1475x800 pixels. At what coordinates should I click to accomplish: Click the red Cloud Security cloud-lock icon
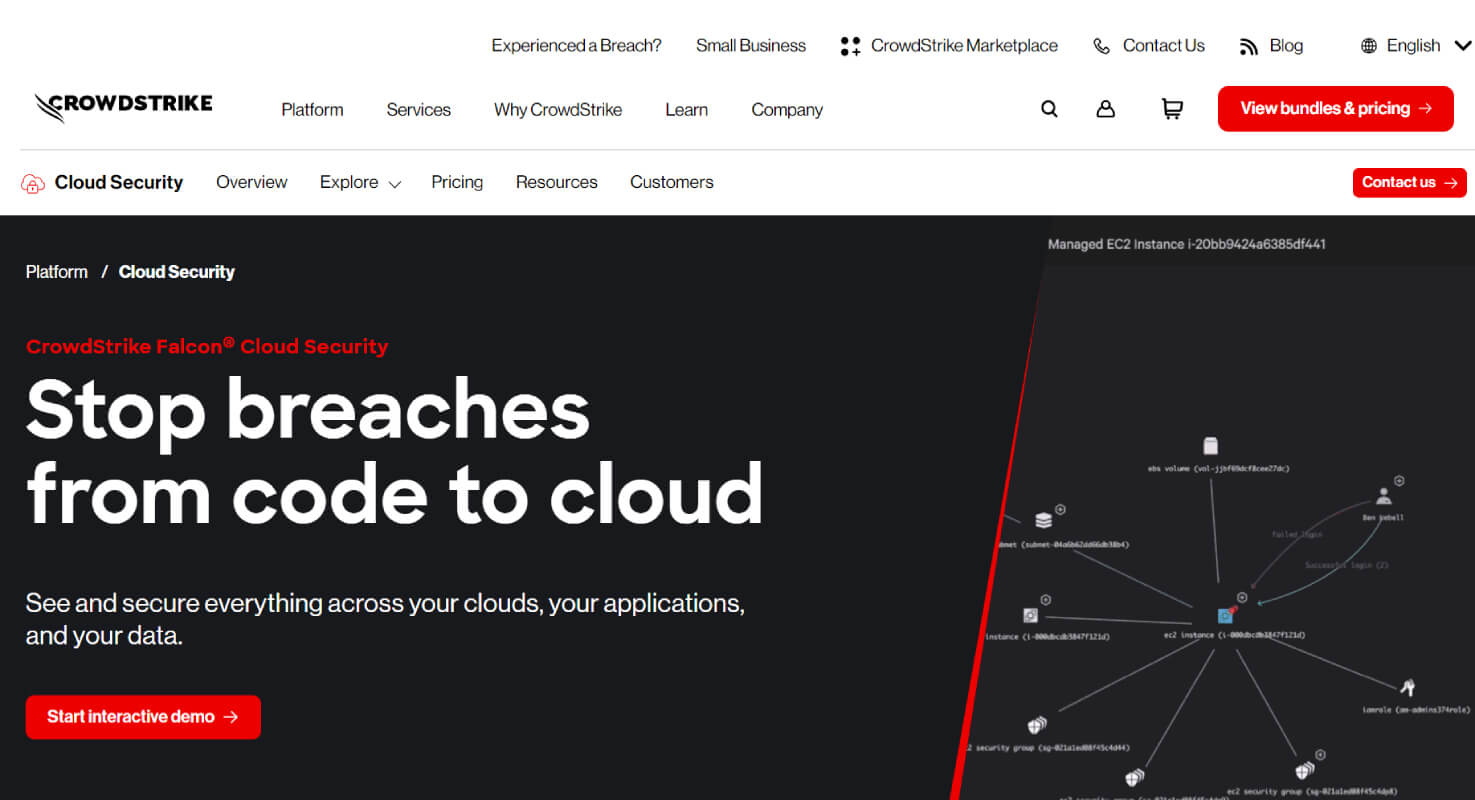tap(33, 183)
